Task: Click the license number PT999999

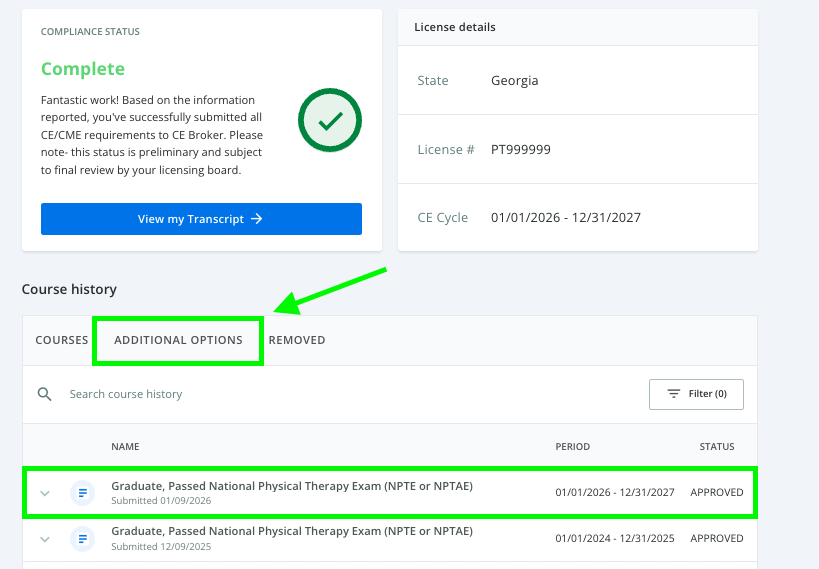Action: click(x=521, y=150)
